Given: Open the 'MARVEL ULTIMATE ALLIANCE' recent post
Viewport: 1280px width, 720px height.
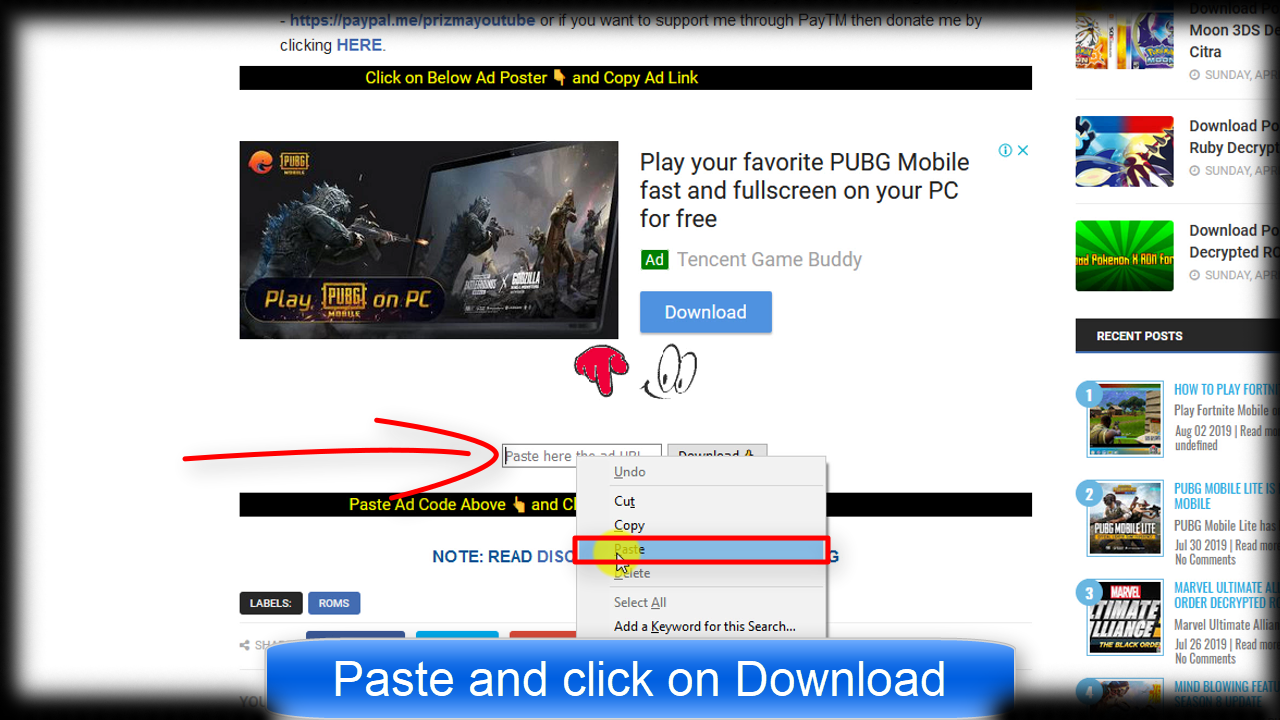Looking at the screenshot, I should 1226,595.
